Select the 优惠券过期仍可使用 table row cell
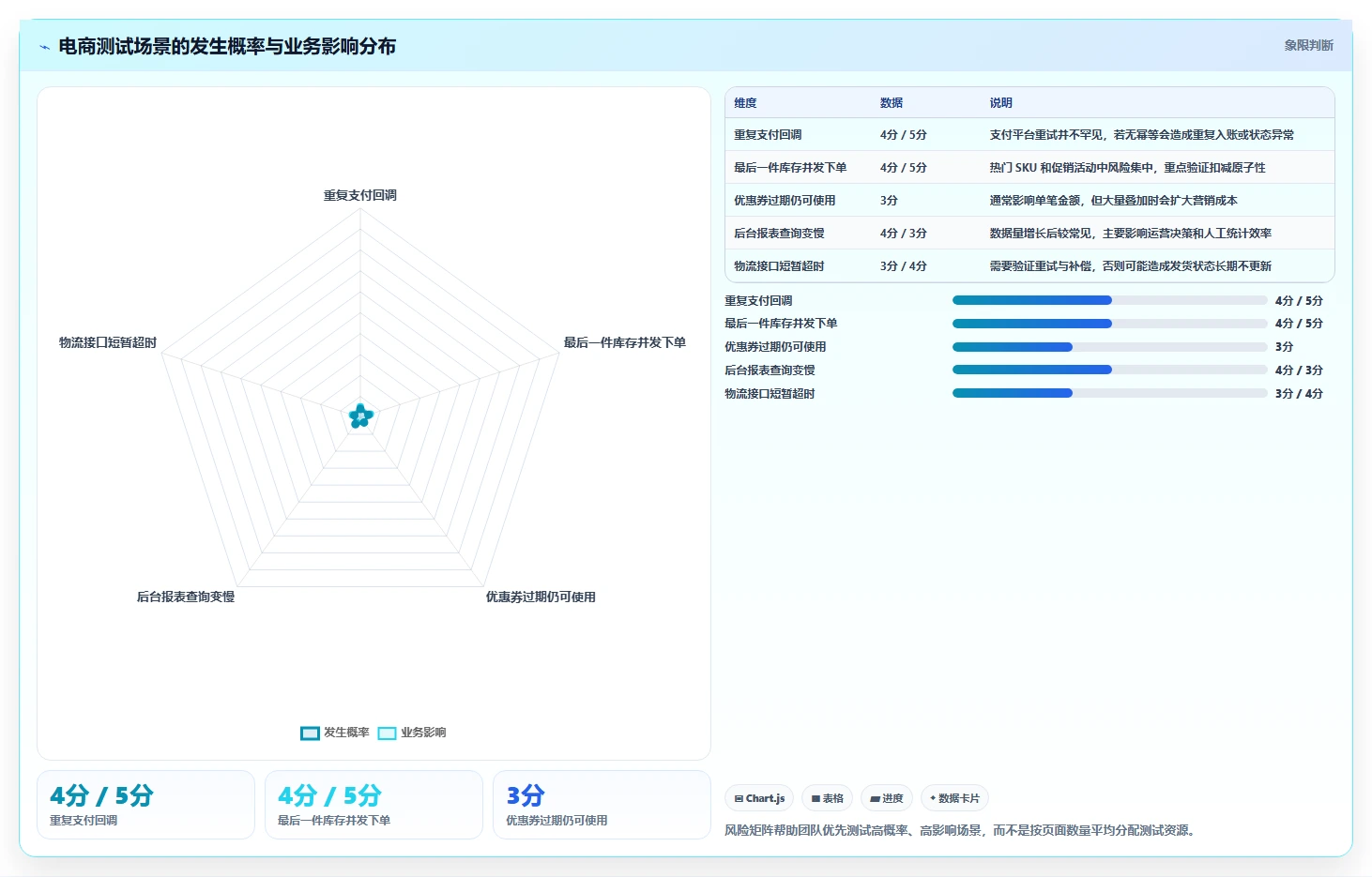 785,201
